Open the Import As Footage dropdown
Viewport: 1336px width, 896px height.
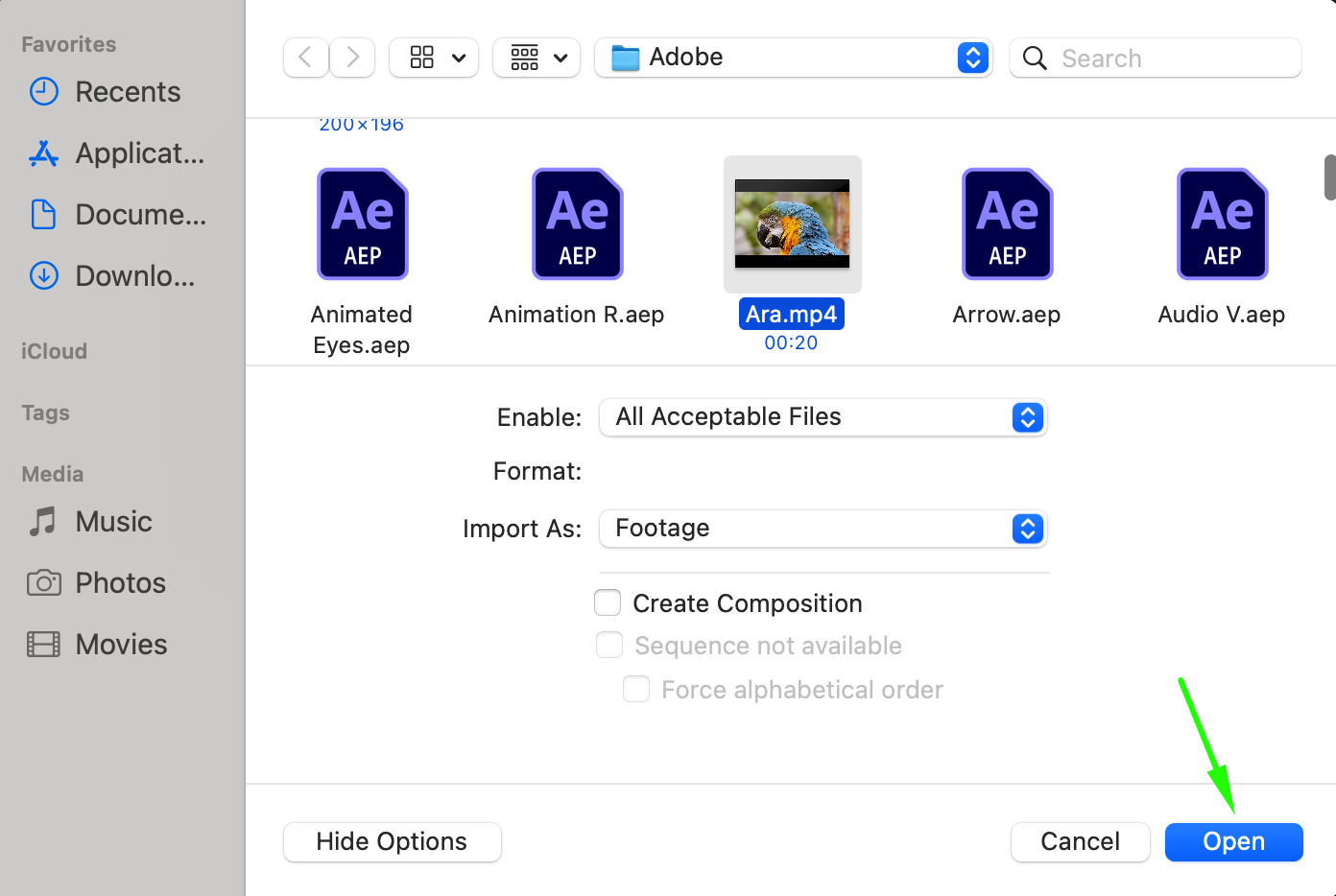[x=823, y=529]
